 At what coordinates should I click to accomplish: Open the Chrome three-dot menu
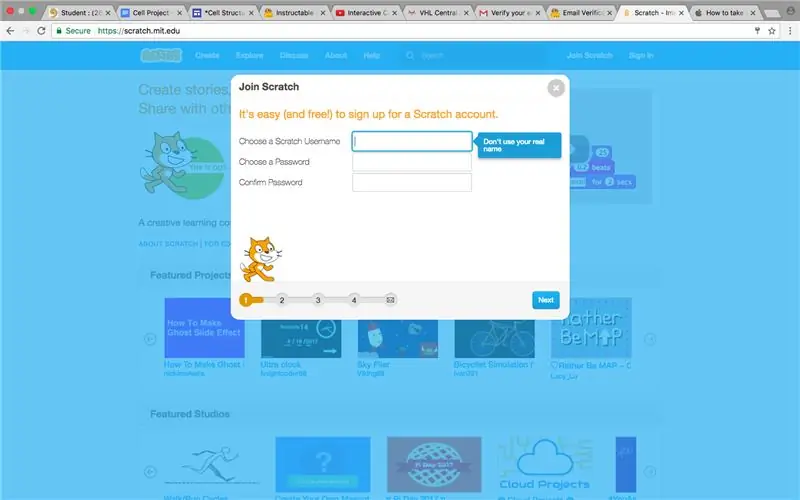[790, 31]
